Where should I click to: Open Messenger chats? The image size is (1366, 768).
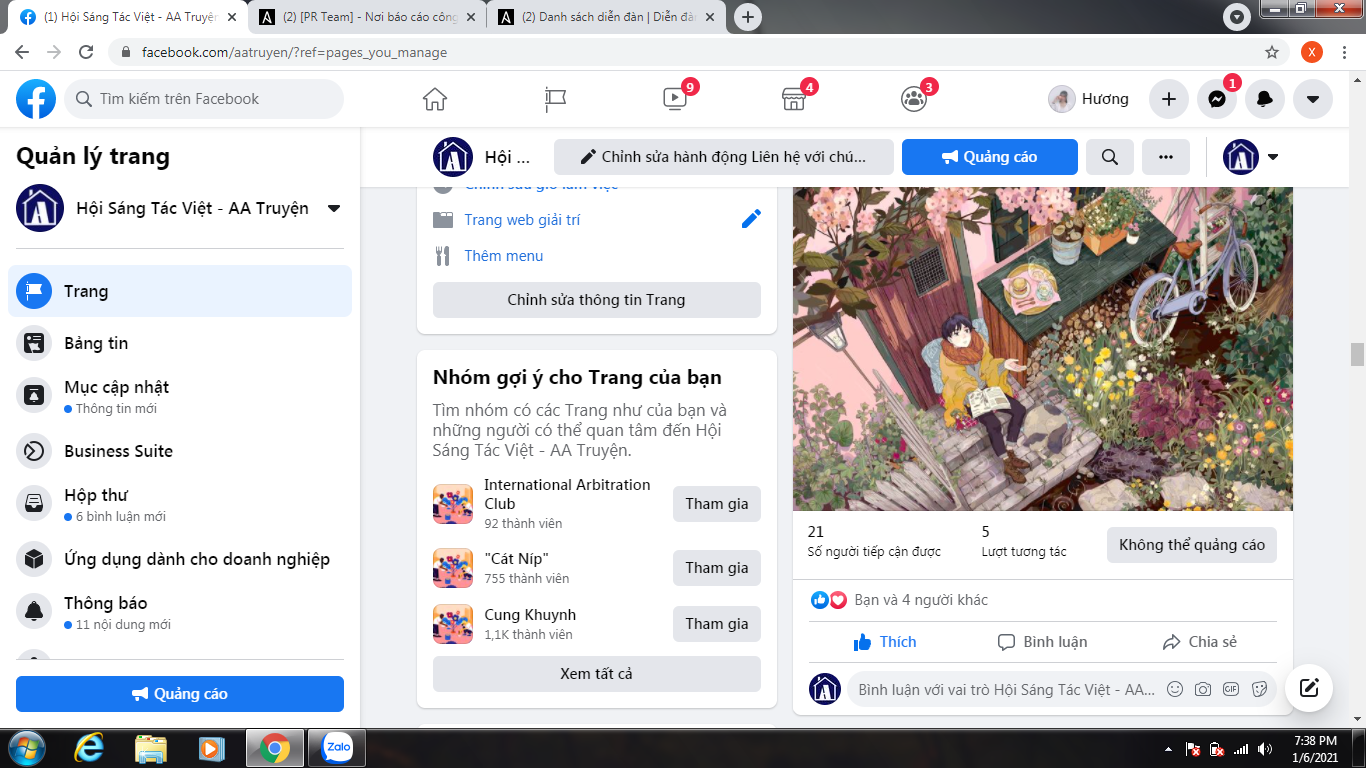pos(1217,99)
